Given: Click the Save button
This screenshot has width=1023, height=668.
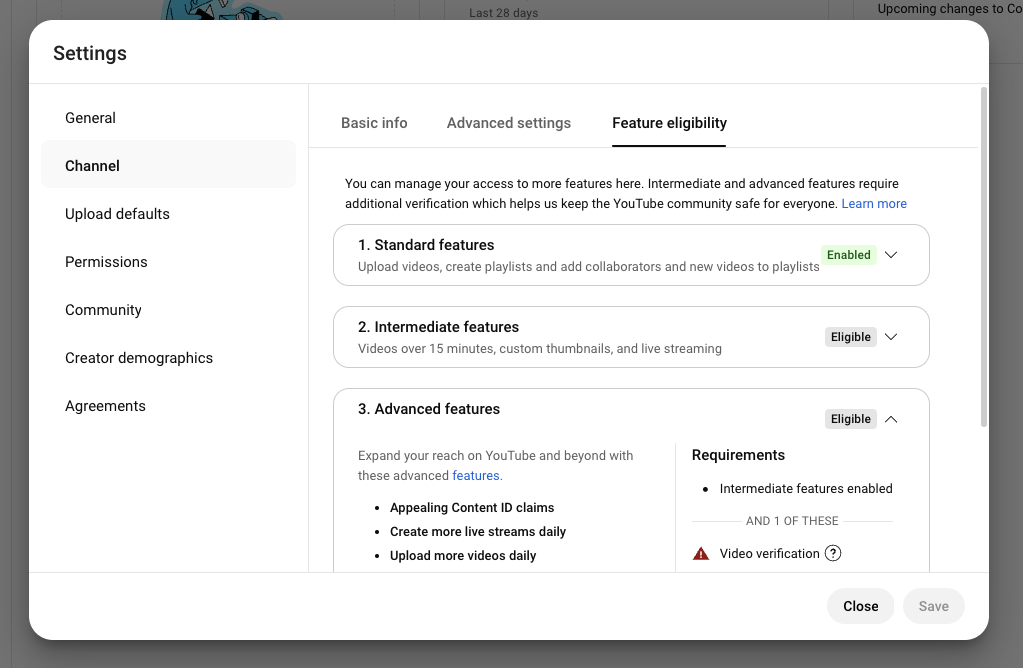Looking at the screenshot, I should point(933,606).
